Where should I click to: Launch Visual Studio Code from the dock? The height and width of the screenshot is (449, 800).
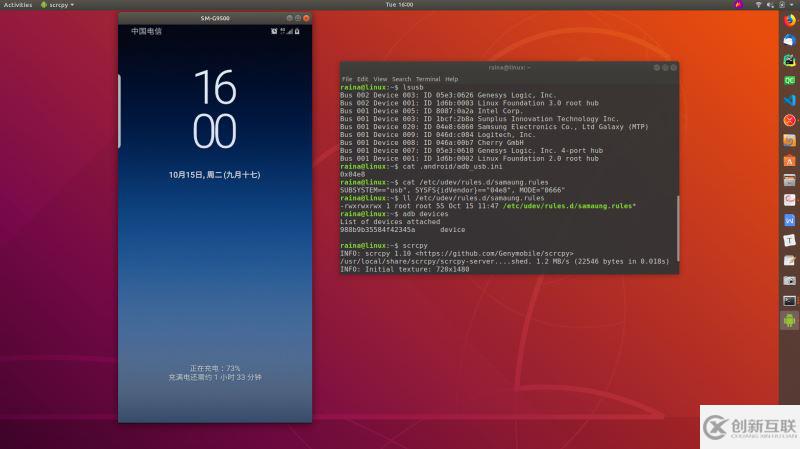[789, 100]
